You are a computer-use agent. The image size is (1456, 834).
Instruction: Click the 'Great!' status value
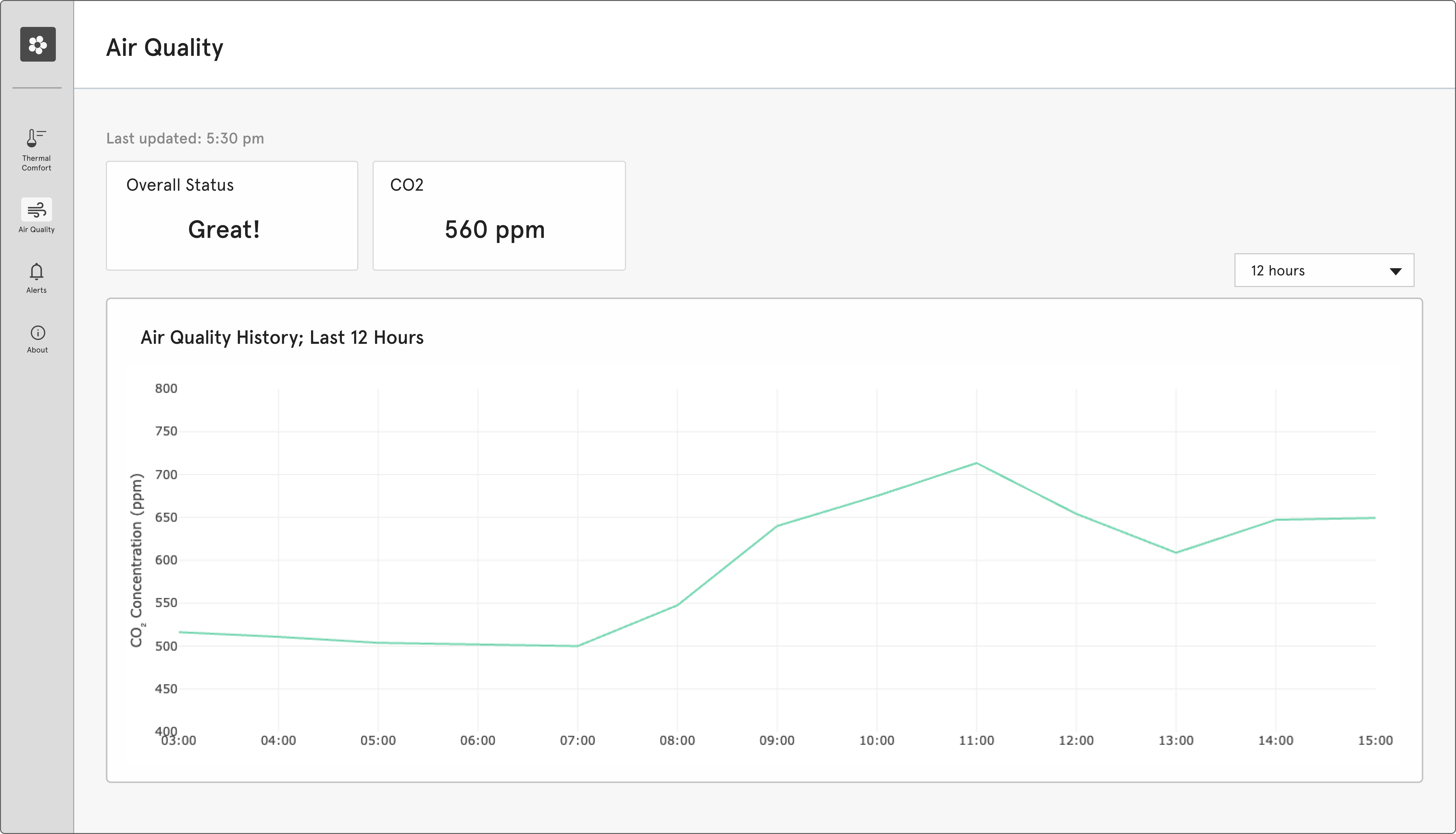click(x=224, y=230)
